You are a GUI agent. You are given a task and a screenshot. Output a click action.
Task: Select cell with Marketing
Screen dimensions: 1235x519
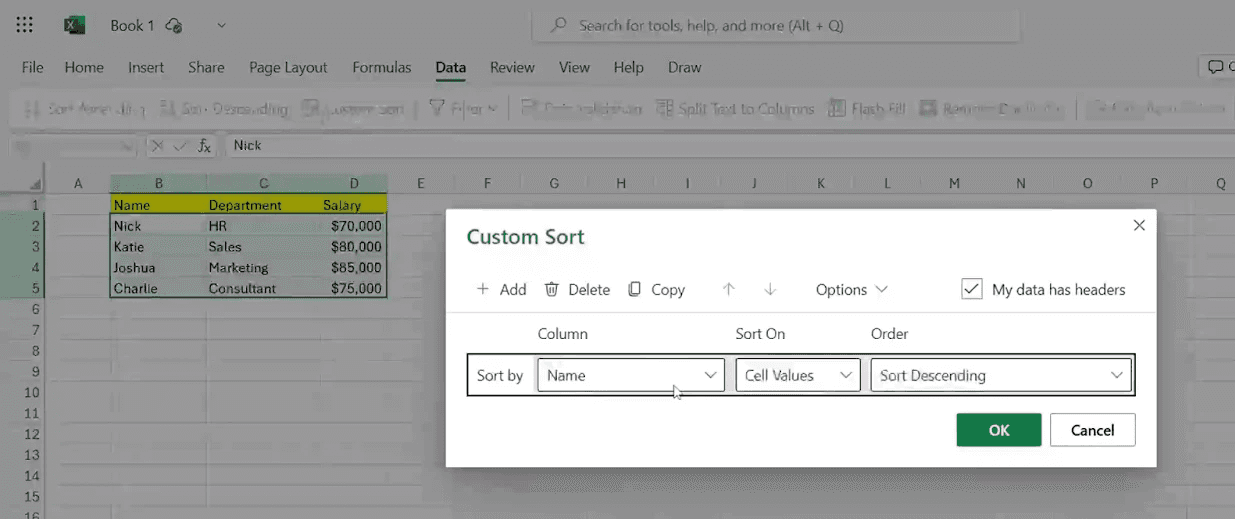(263, 267)
